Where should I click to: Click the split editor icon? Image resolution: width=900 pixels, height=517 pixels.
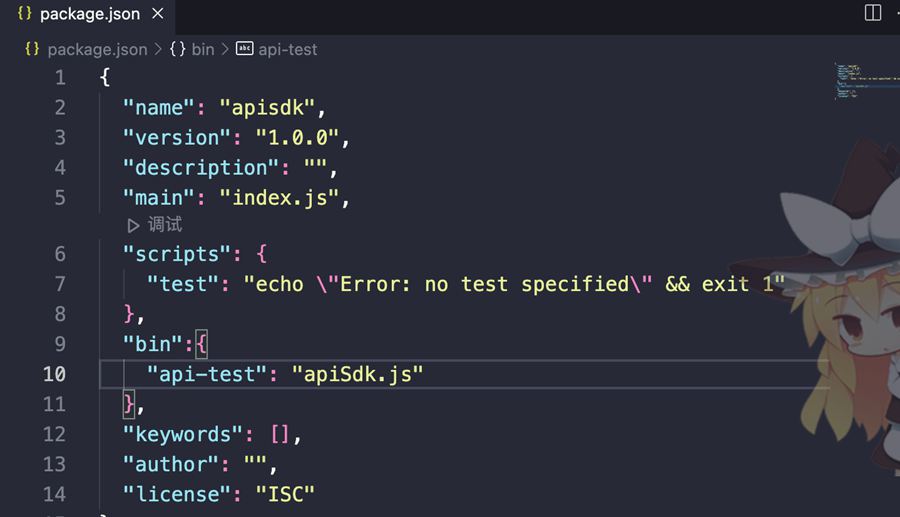click(x=872, y=13)
